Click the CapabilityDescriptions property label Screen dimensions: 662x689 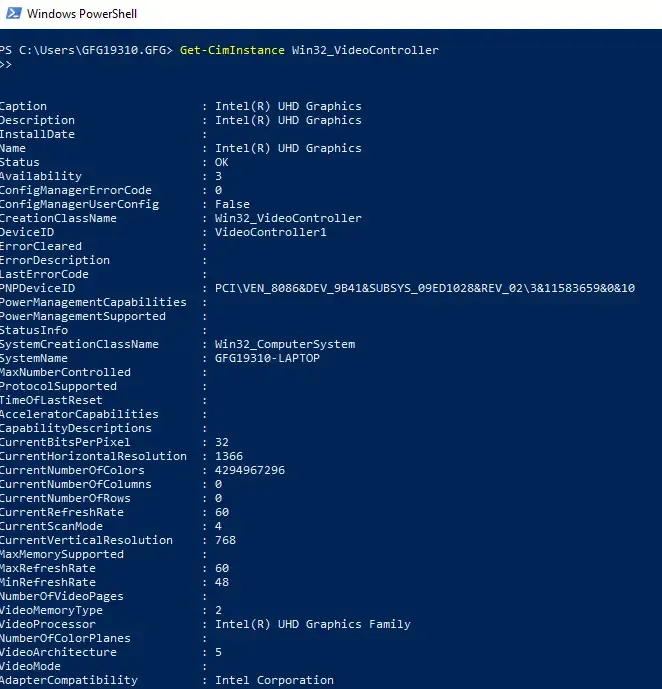click(x=76, y=428)
